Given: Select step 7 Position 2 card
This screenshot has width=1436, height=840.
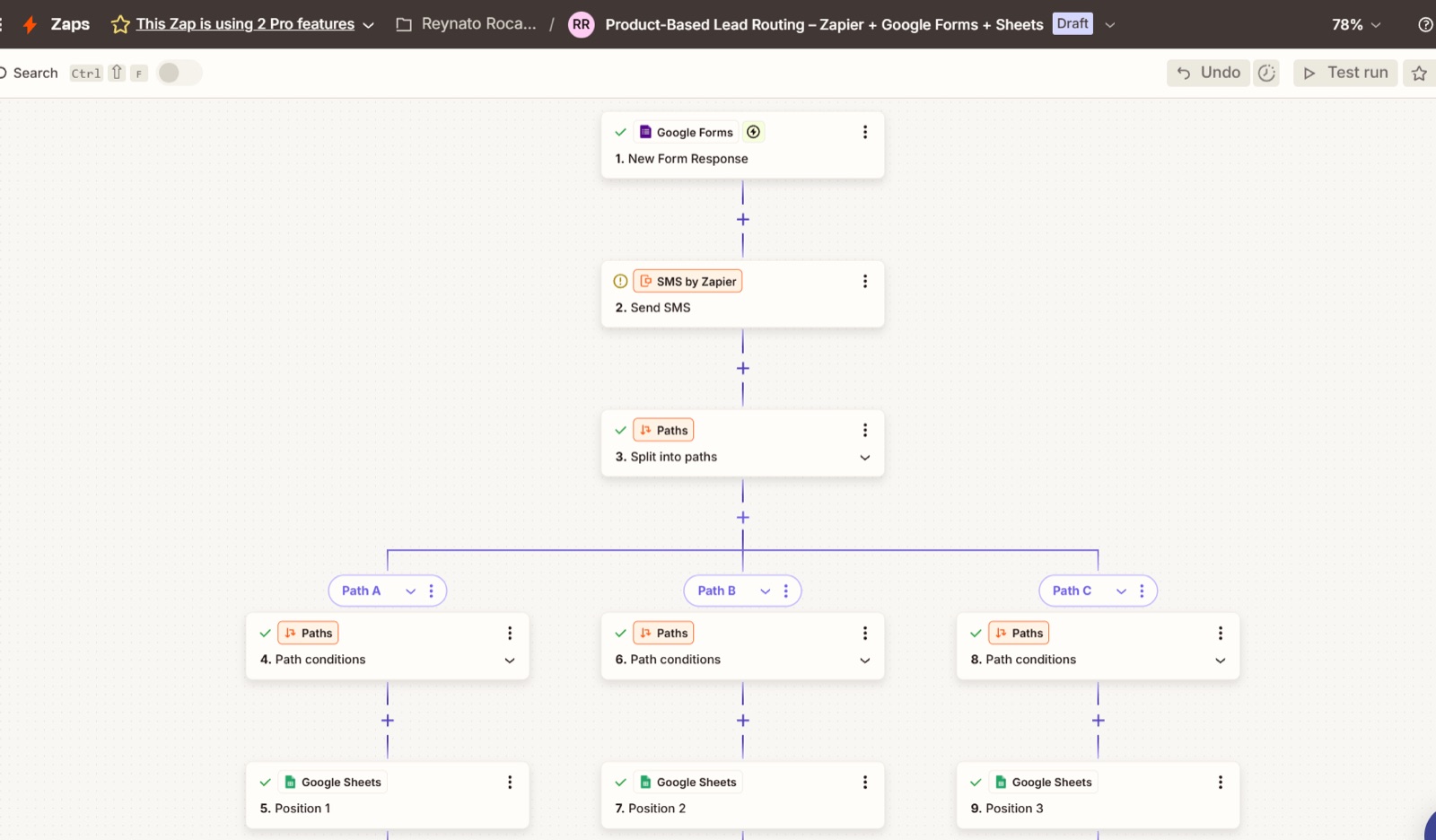Looking at the screenshot, I should point(743,795).
